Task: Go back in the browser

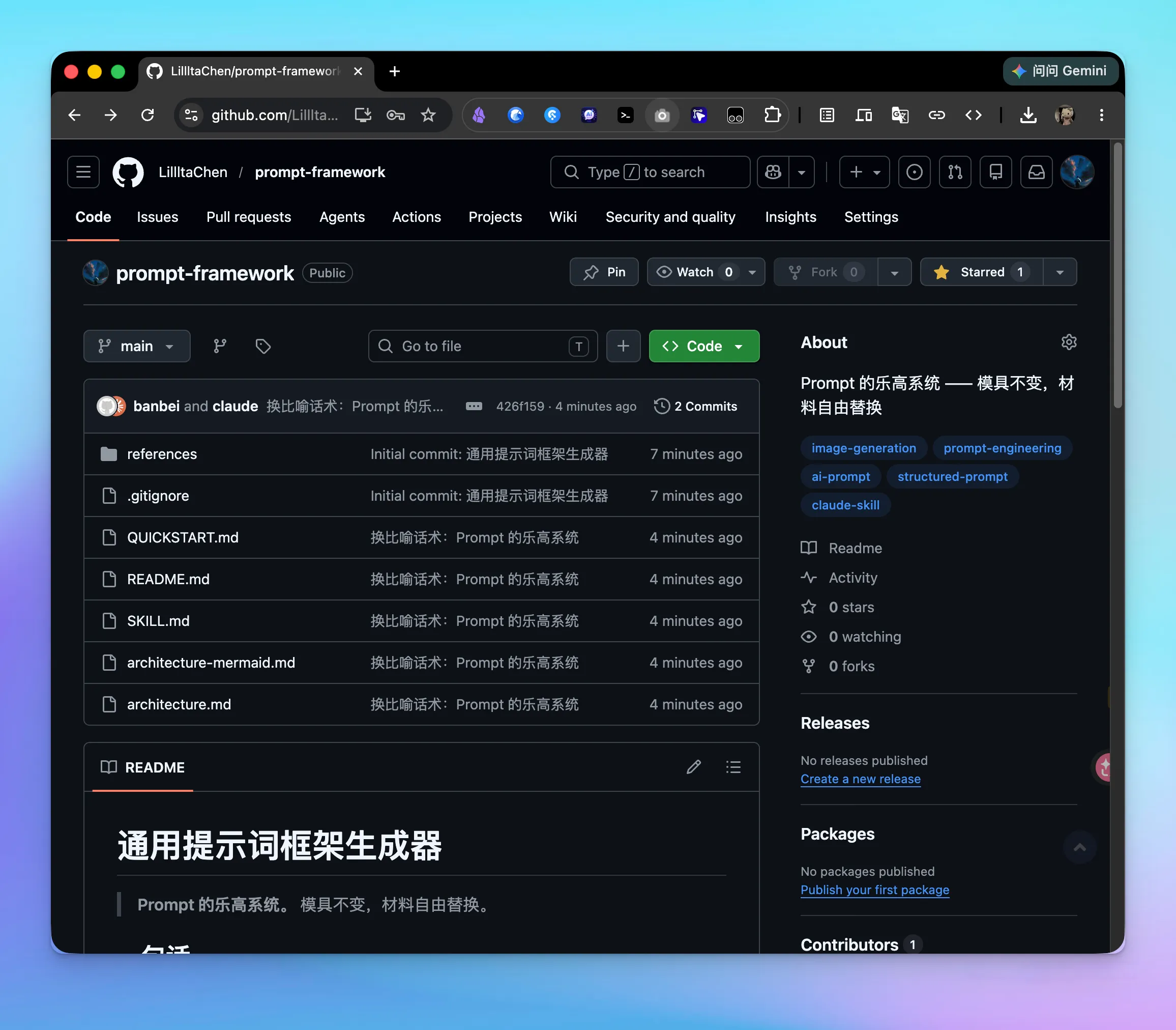Action: click(75, 115)
